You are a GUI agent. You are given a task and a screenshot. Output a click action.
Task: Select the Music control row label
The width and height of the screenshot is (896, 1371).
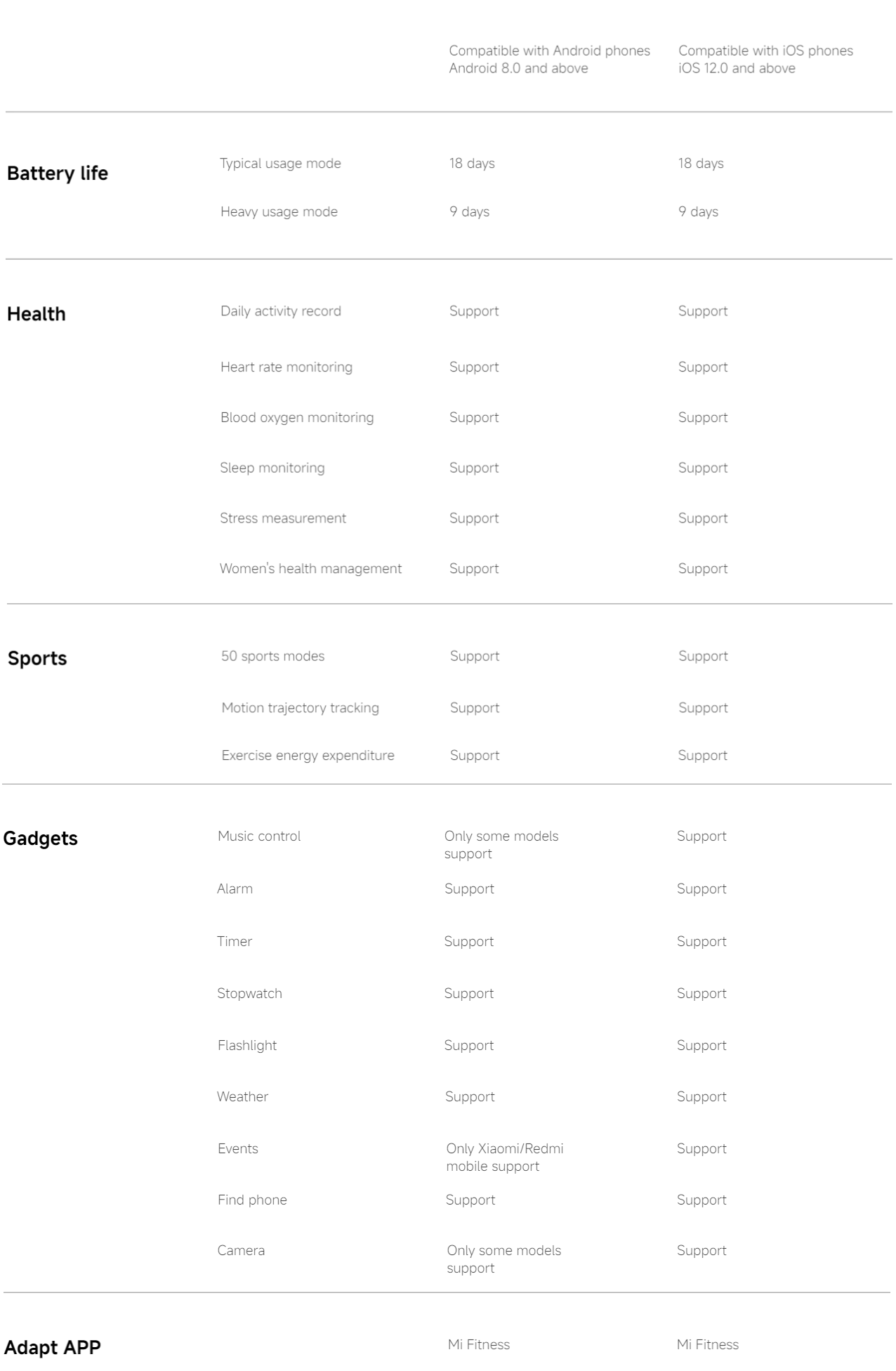[259, 837]
